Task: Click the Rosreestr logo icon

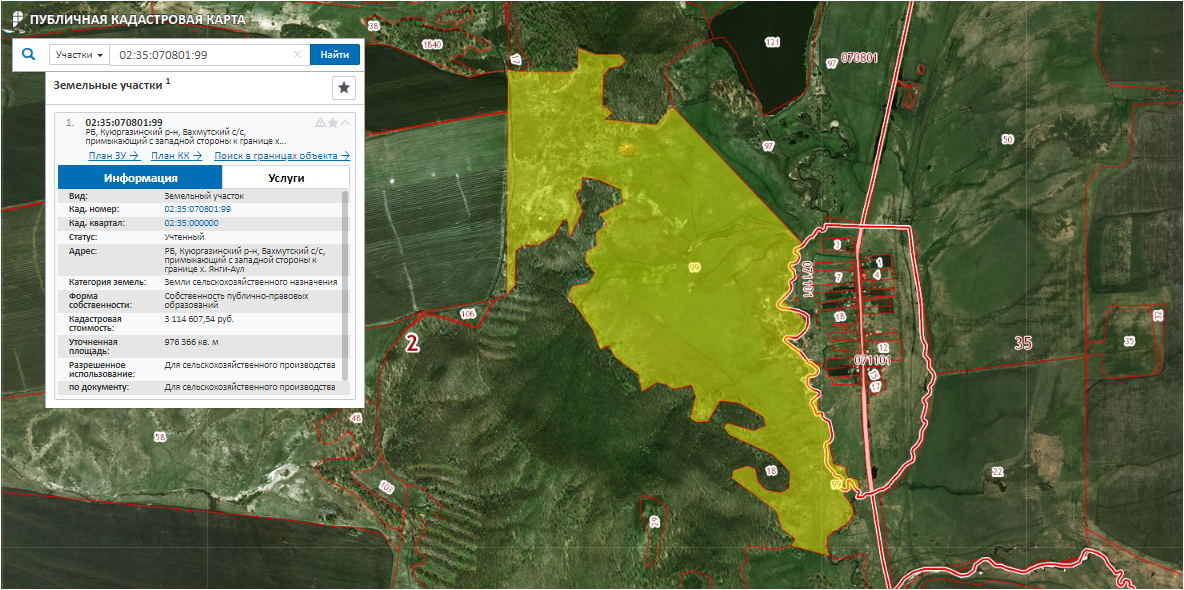Action: coord(17,19)
